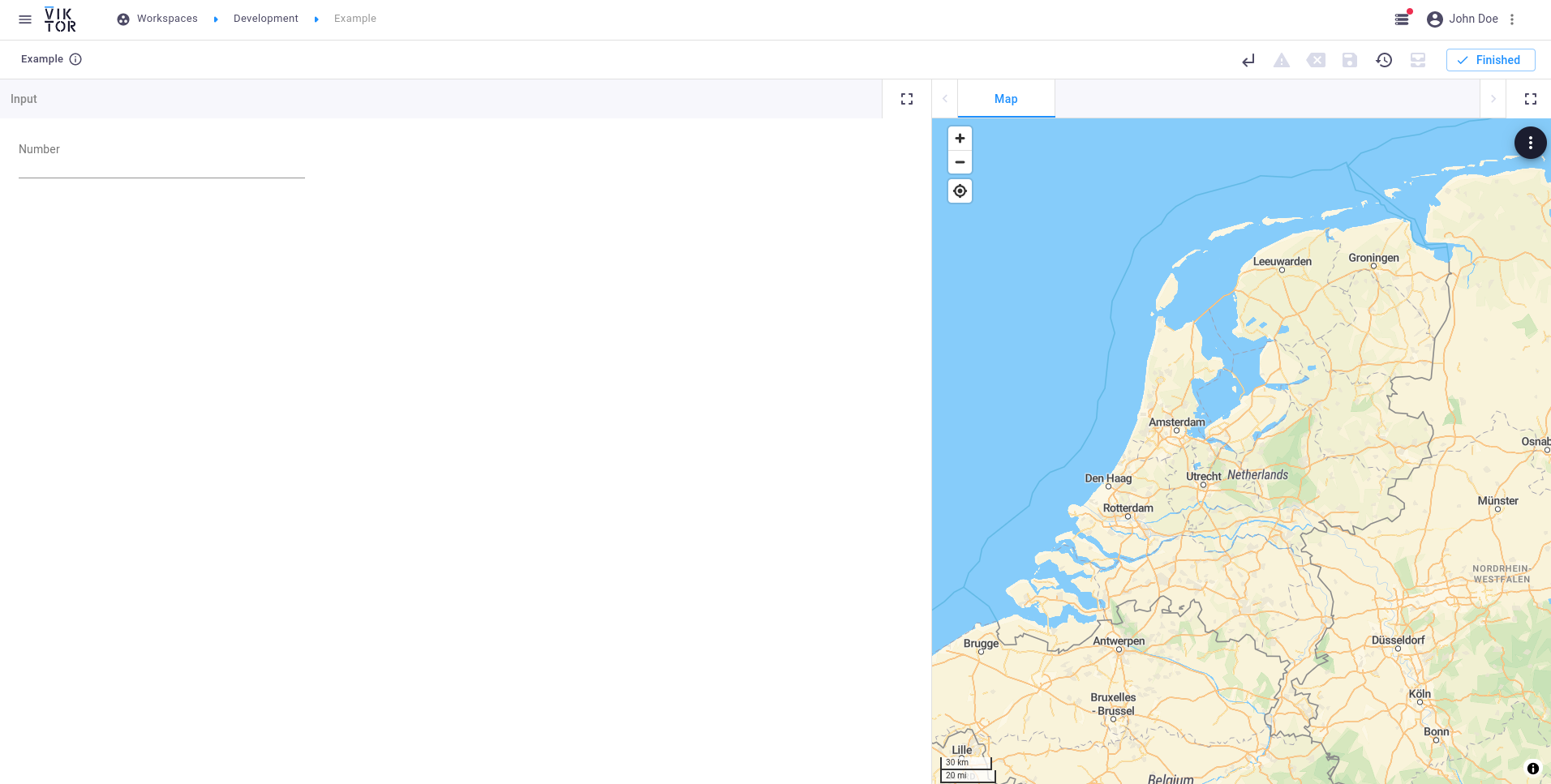Zoom out on the map
This screenshot has height=784, width=1551.
click(x=960, y=162)
